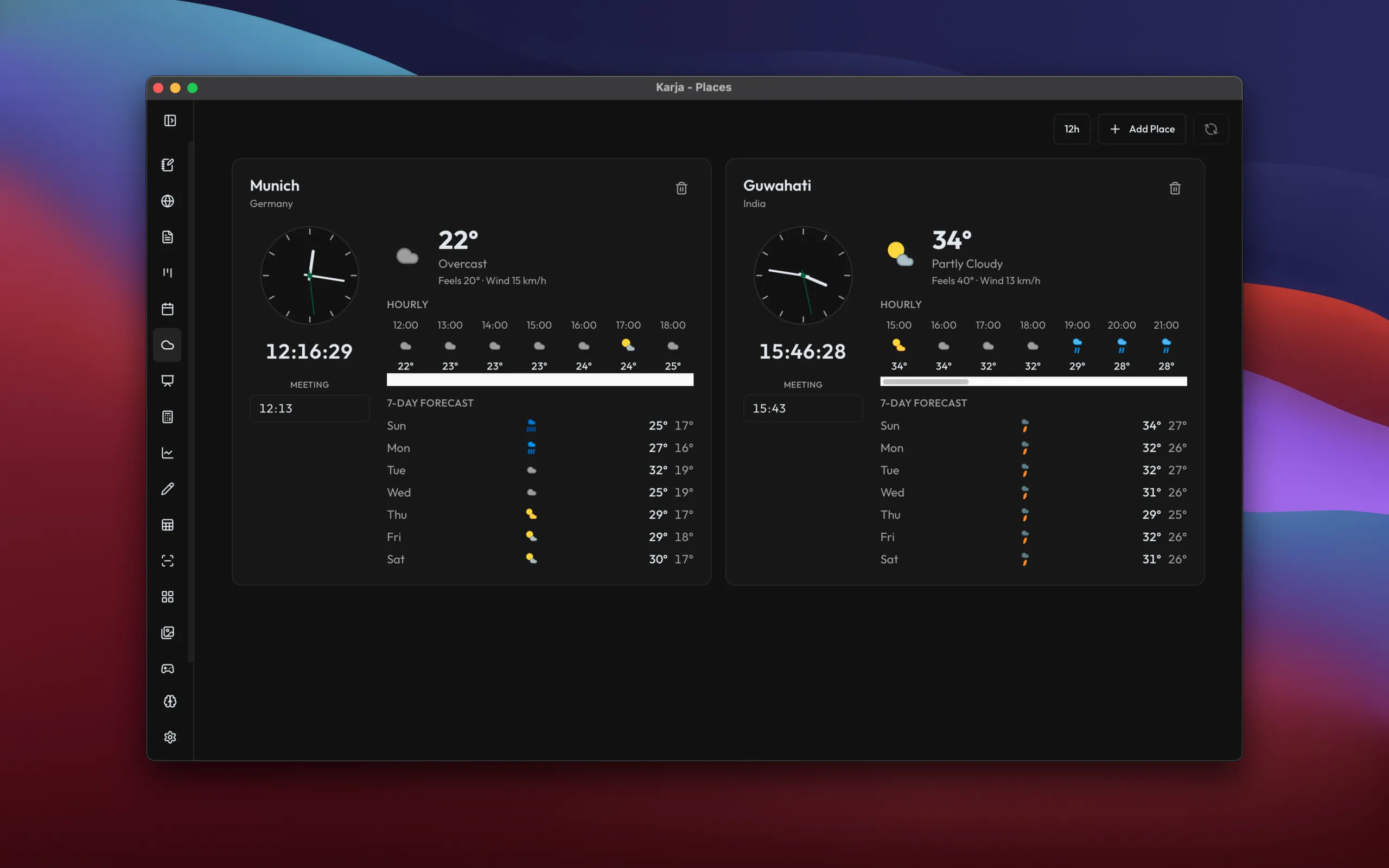The height and width of the screenshot is (868, 1389).
Task: Click the Guwahati 15:00 hourly label
Action: (x=899, y=325)
